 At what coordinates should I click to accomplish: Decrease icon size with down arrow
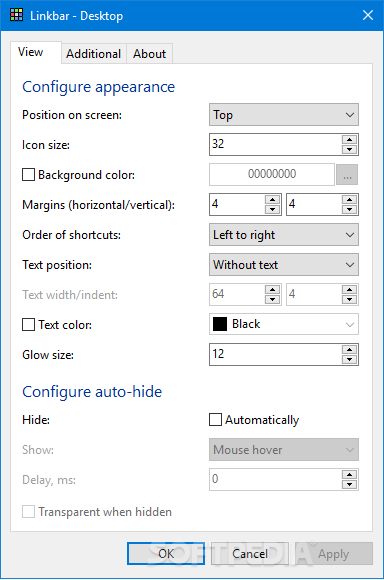pos(349,149)
